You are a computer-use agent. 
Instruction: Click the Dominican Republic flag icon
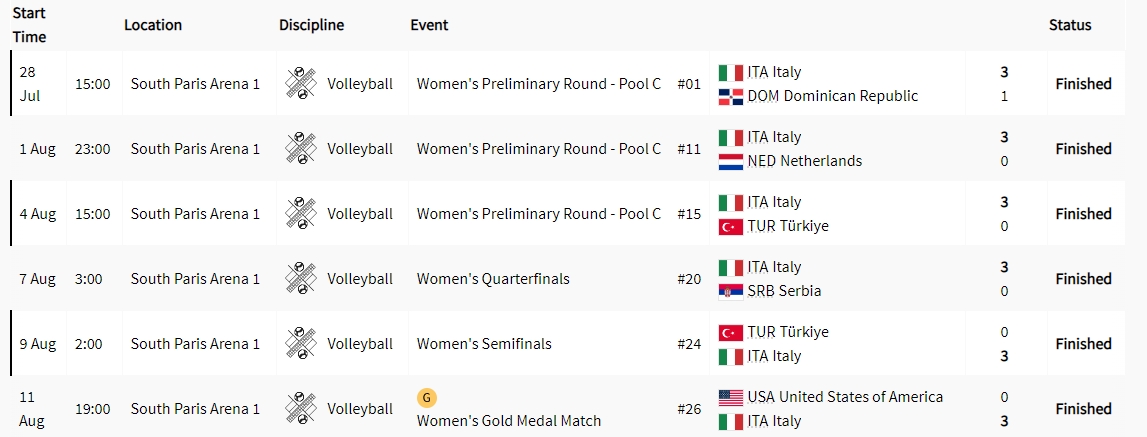(x=730, y=97)
